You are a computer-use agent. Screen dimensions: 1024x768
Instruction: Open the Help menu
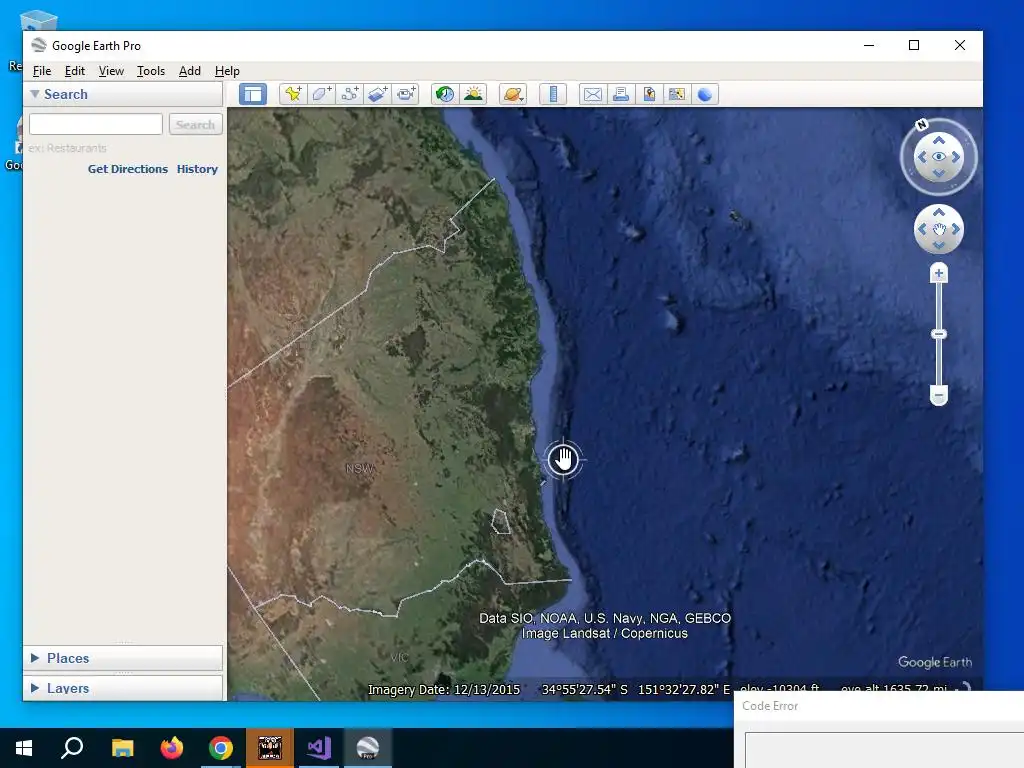coord(227,71)
